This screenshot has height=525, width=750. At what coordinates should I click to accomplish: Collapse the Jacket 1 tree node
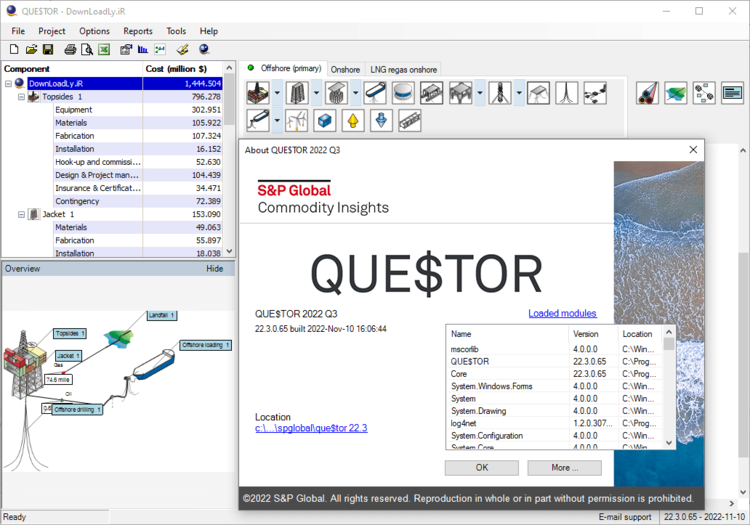pos(22,214)
